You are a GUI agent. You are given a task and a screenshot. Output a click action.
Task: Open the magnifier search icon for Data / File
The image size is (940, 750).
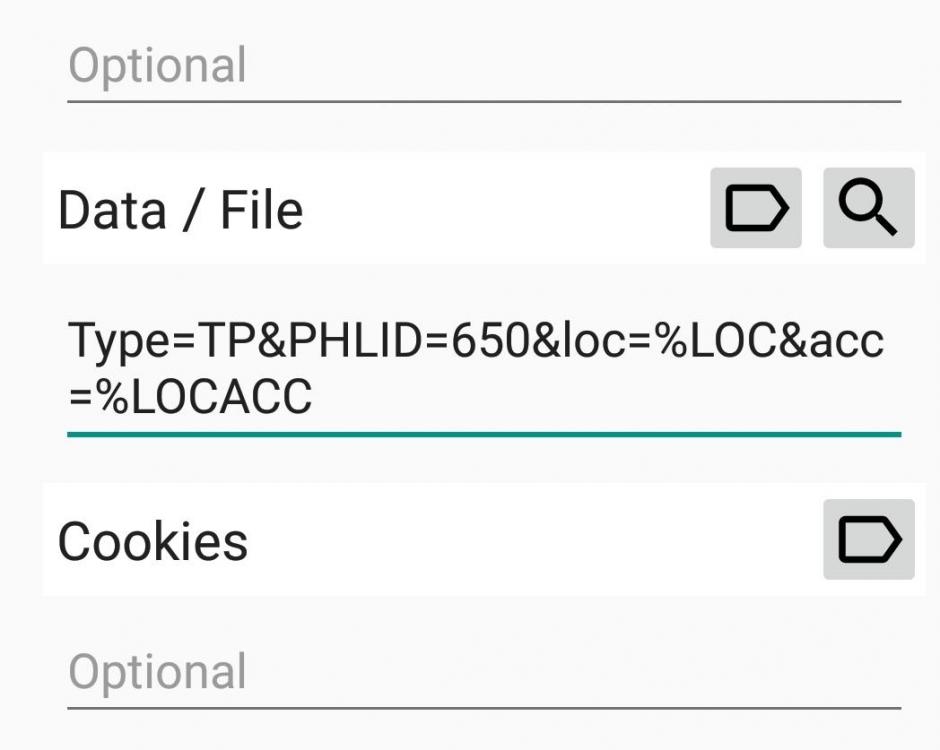(x=868, y=208)
